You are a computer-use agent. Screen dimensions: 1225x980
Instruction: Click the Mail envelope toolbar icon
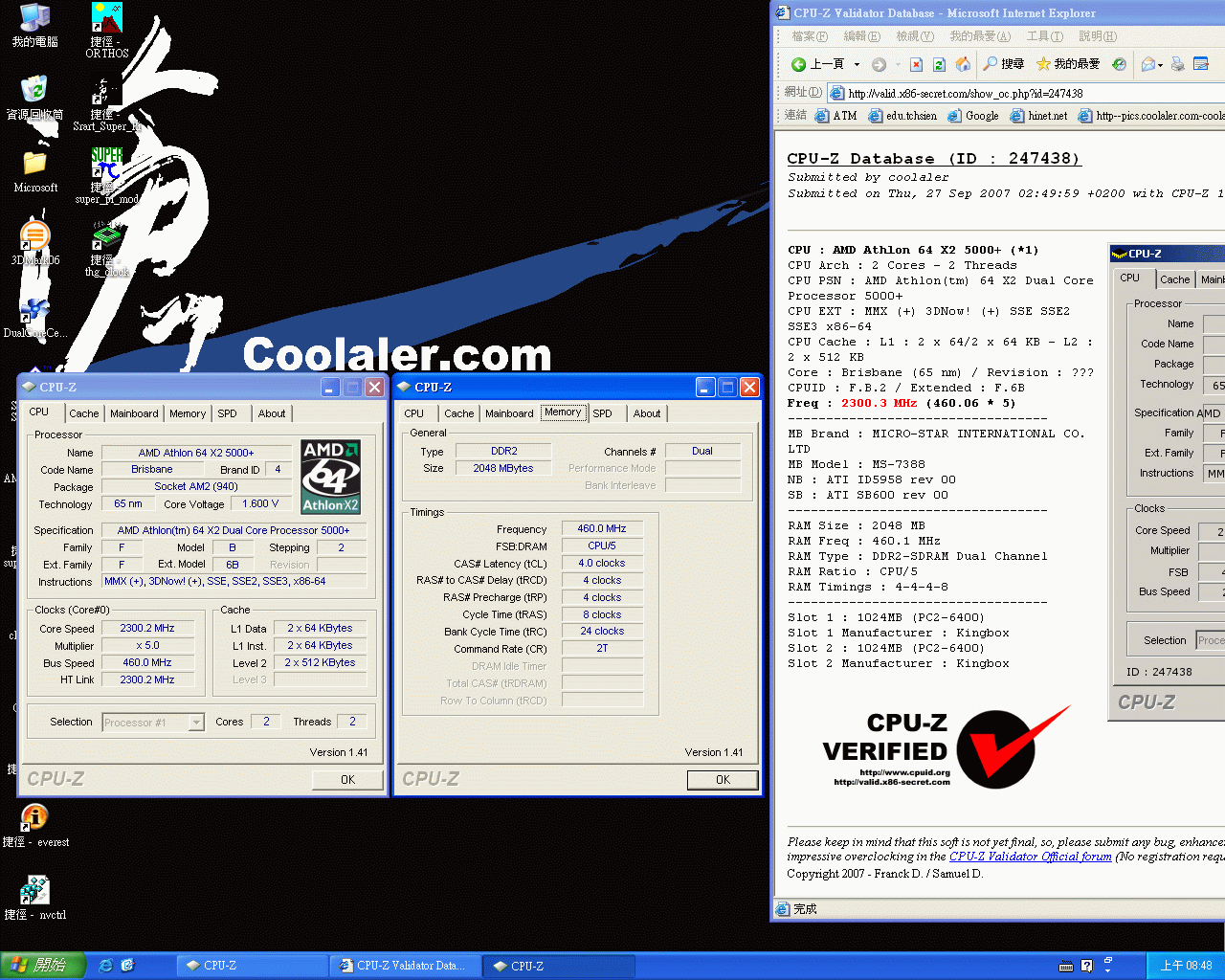pos(1147,64)
